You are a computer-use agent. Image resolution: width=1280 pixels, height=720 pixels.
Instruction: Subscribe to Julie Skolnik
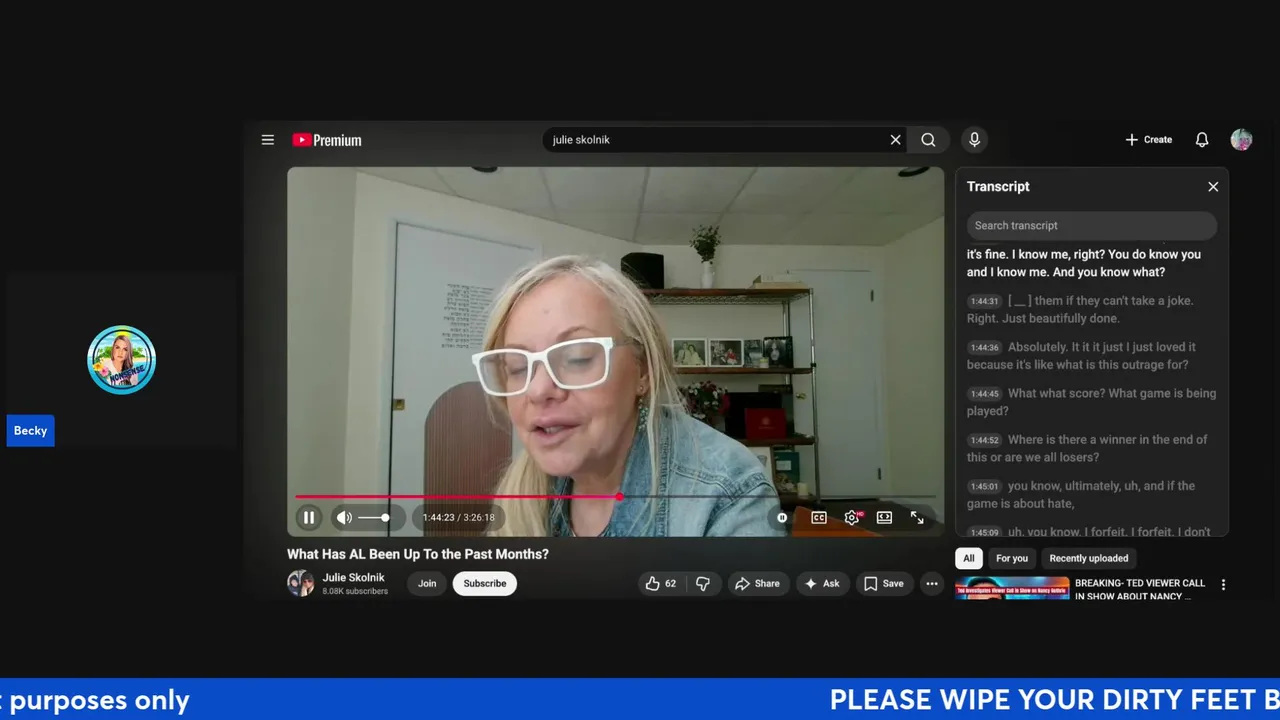pos(485,583)
